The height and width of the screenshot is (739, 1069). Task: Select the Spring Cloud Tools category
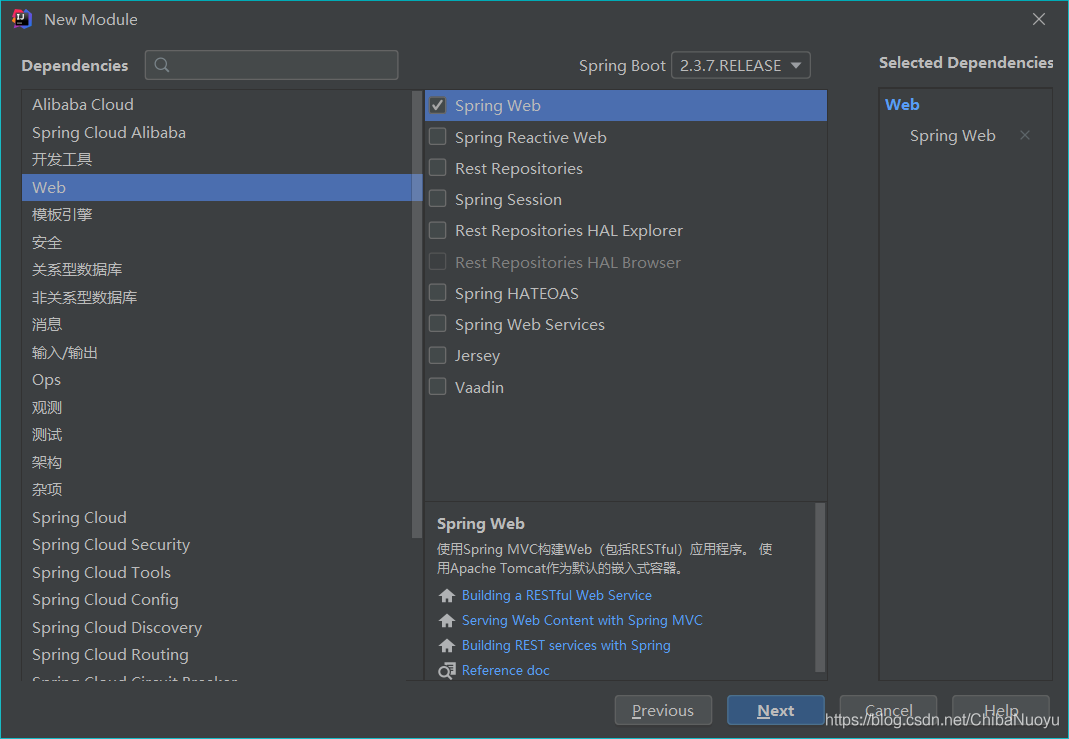click(217, 572)
